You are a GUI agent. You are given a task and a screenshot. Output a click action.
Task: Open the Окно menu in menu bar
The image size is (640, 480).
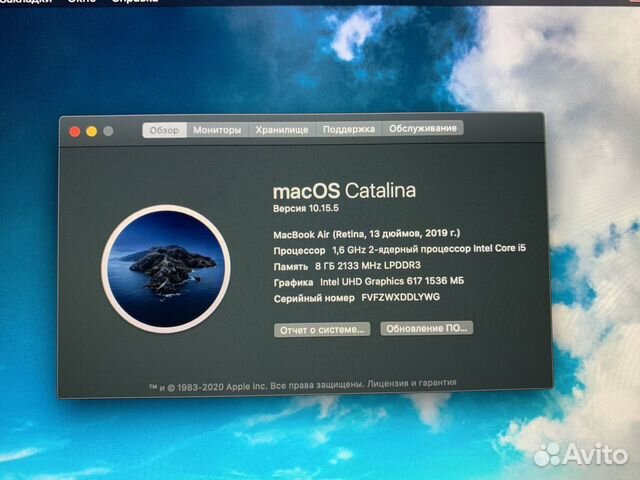coord(82,2)
